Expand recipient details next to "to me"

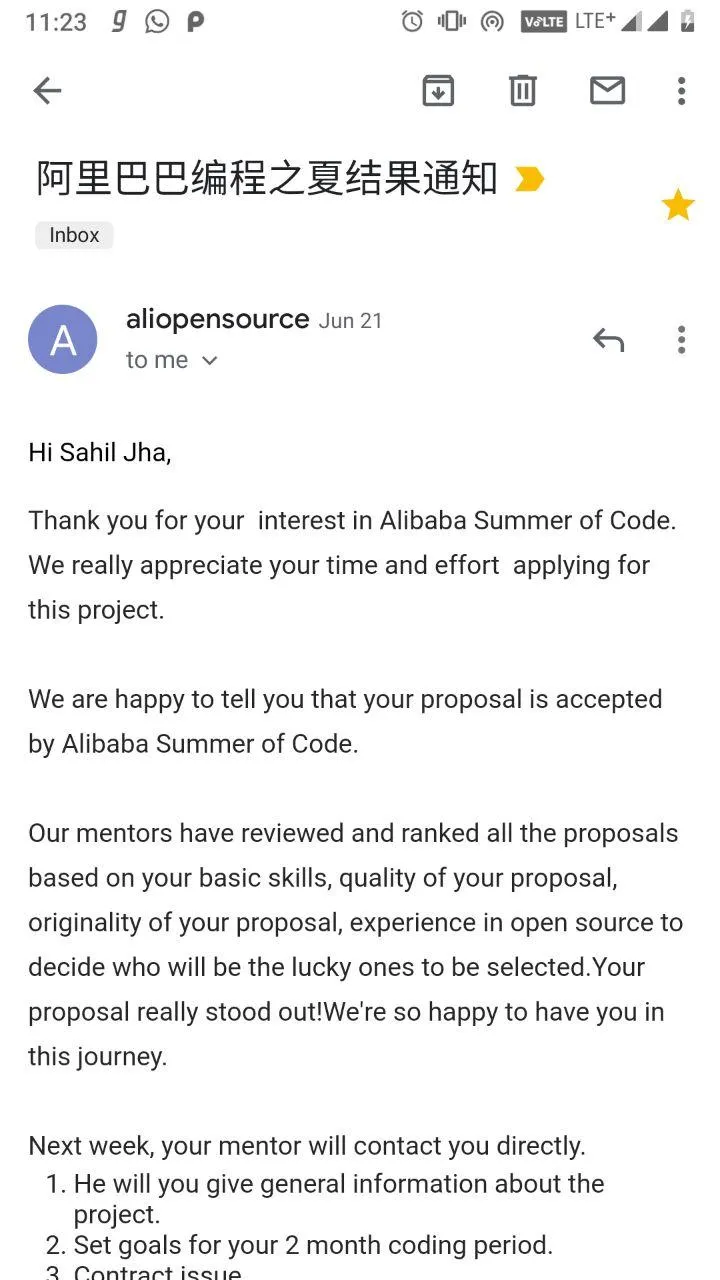click(x=209, y=361)
